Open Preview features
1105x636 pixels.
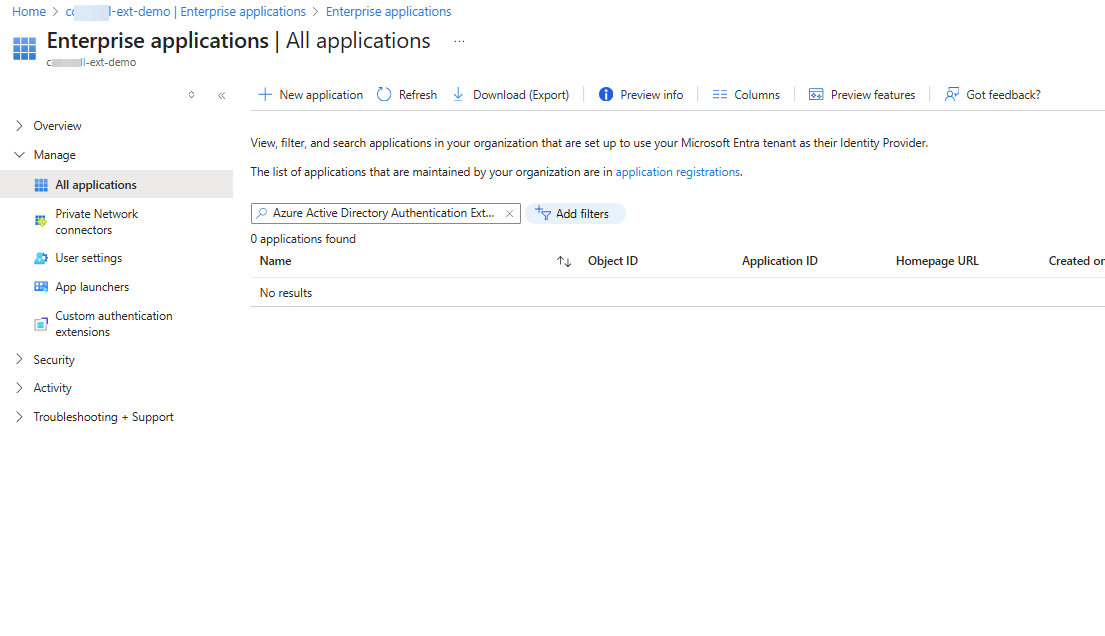click(x=862, y=94)
